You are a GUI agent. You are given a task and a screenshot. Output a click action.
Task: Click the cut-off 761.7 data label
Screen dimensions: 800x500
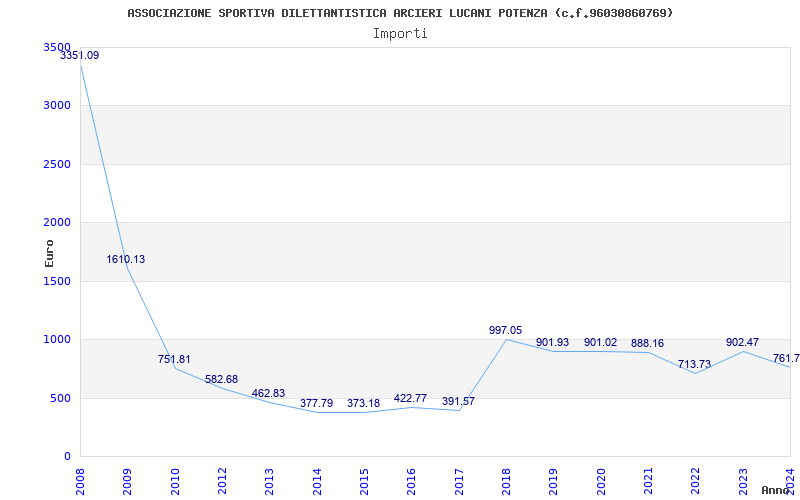point(786,358)
